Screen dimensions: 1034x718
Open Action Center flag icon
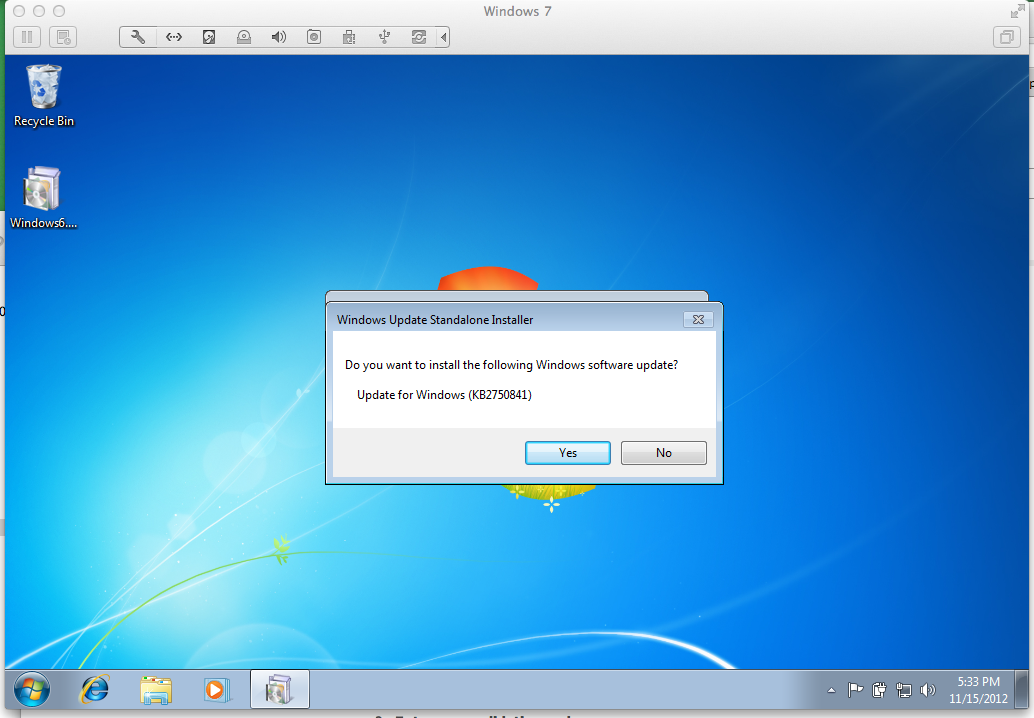855,690
